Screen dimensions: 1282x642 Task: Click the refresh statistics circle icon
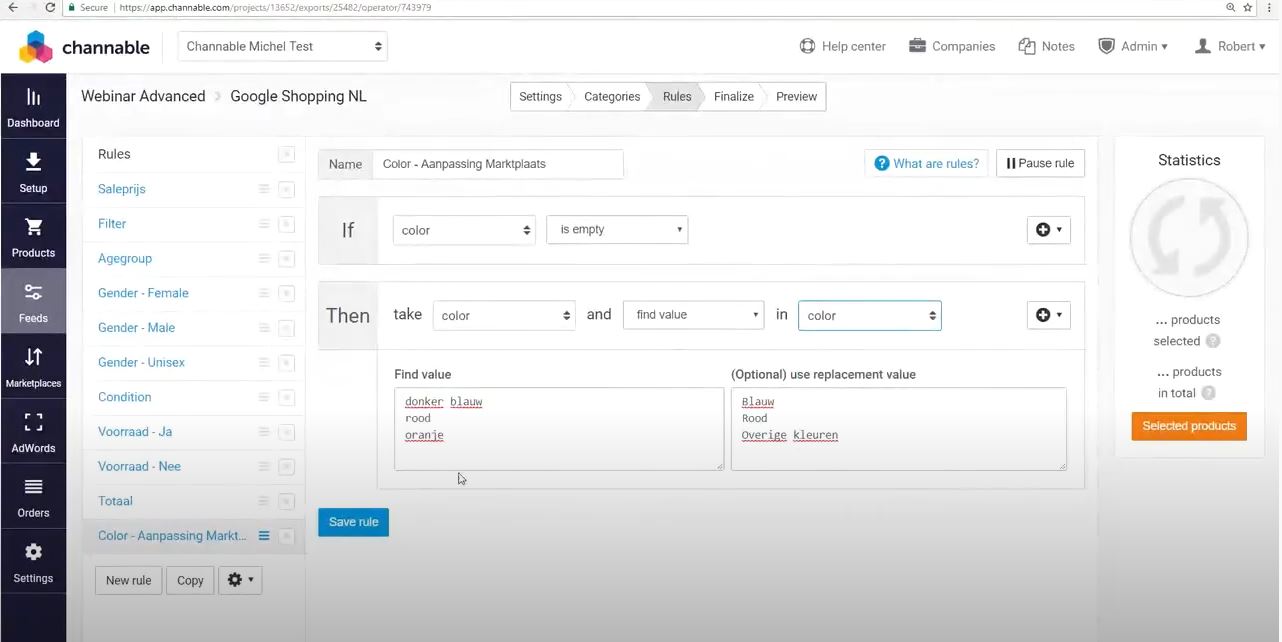click(x=1188, y=238)
